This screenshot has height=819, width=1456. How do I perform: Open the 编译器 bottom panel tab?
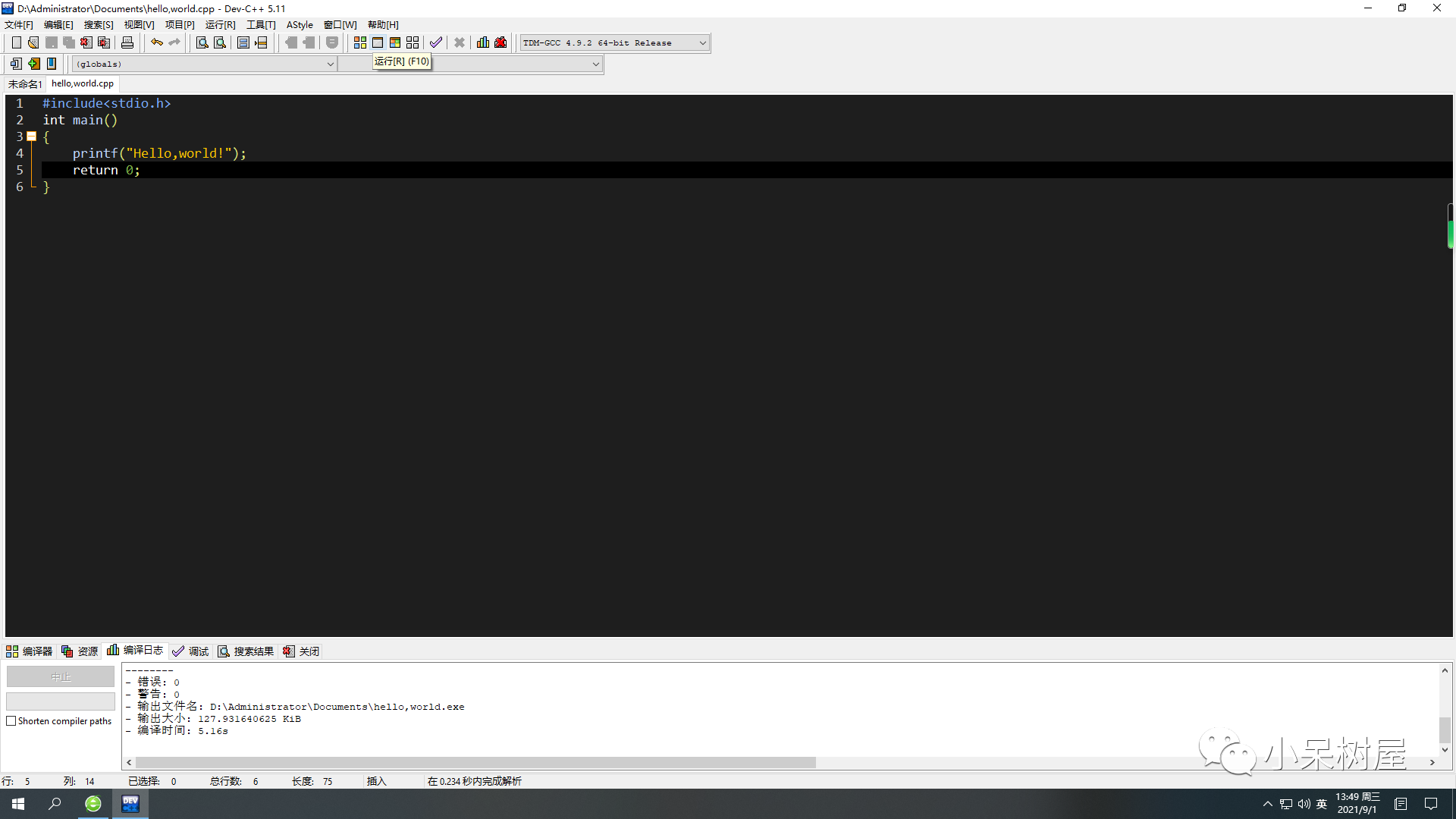(x=30, y=651)
